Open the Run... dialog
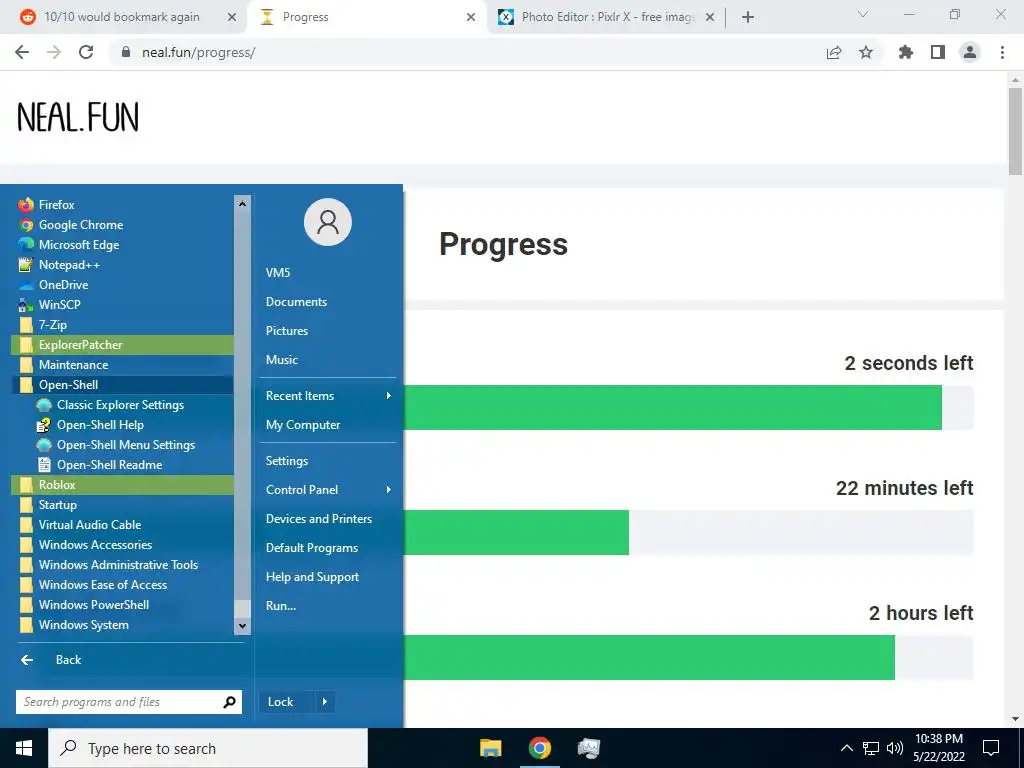This screenshot has height=768, width=1024. pos(328,606)
